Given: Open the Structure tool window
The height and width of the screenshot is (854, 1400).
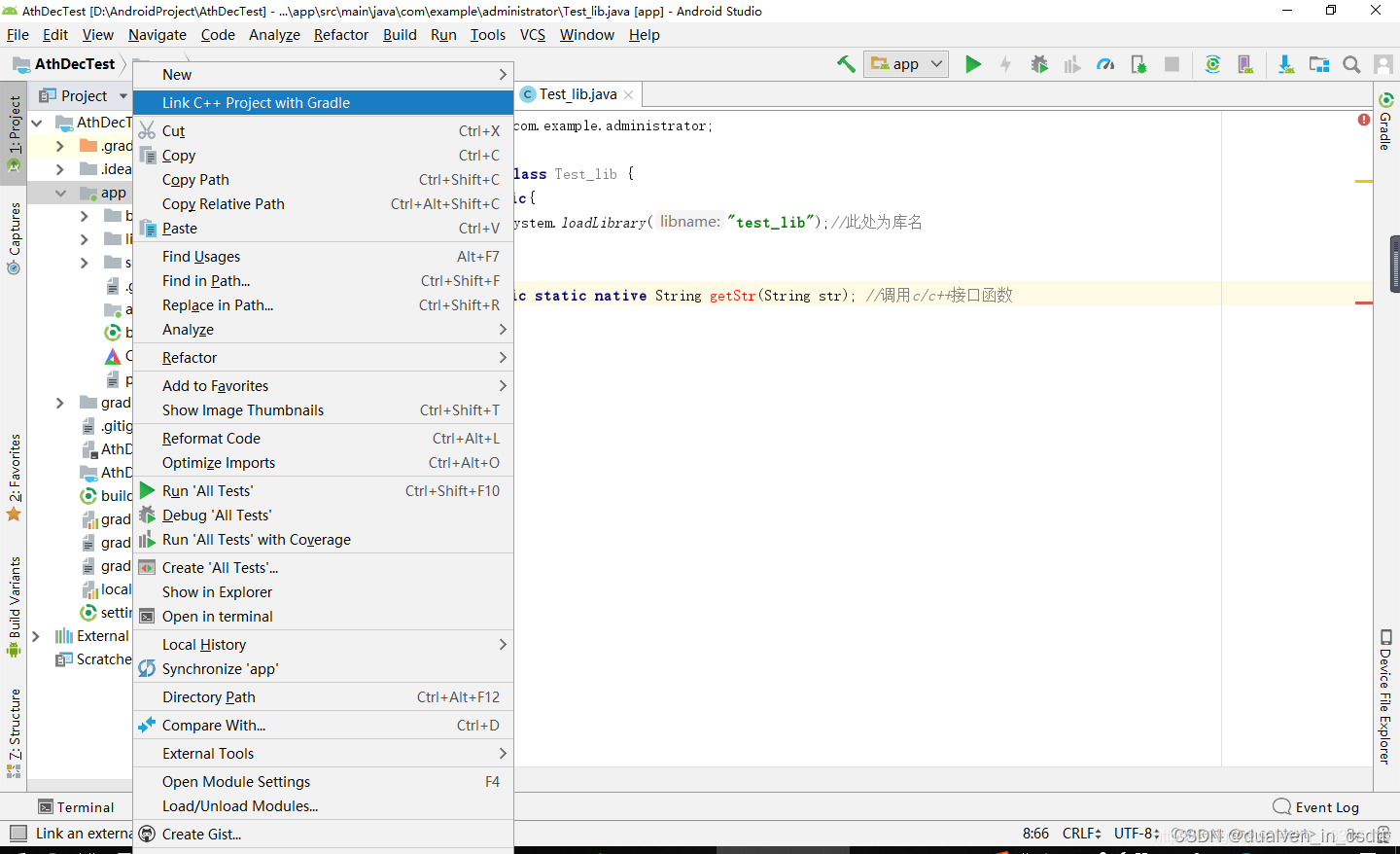Looking at the screenshot, I should click(x=14, y=732).
